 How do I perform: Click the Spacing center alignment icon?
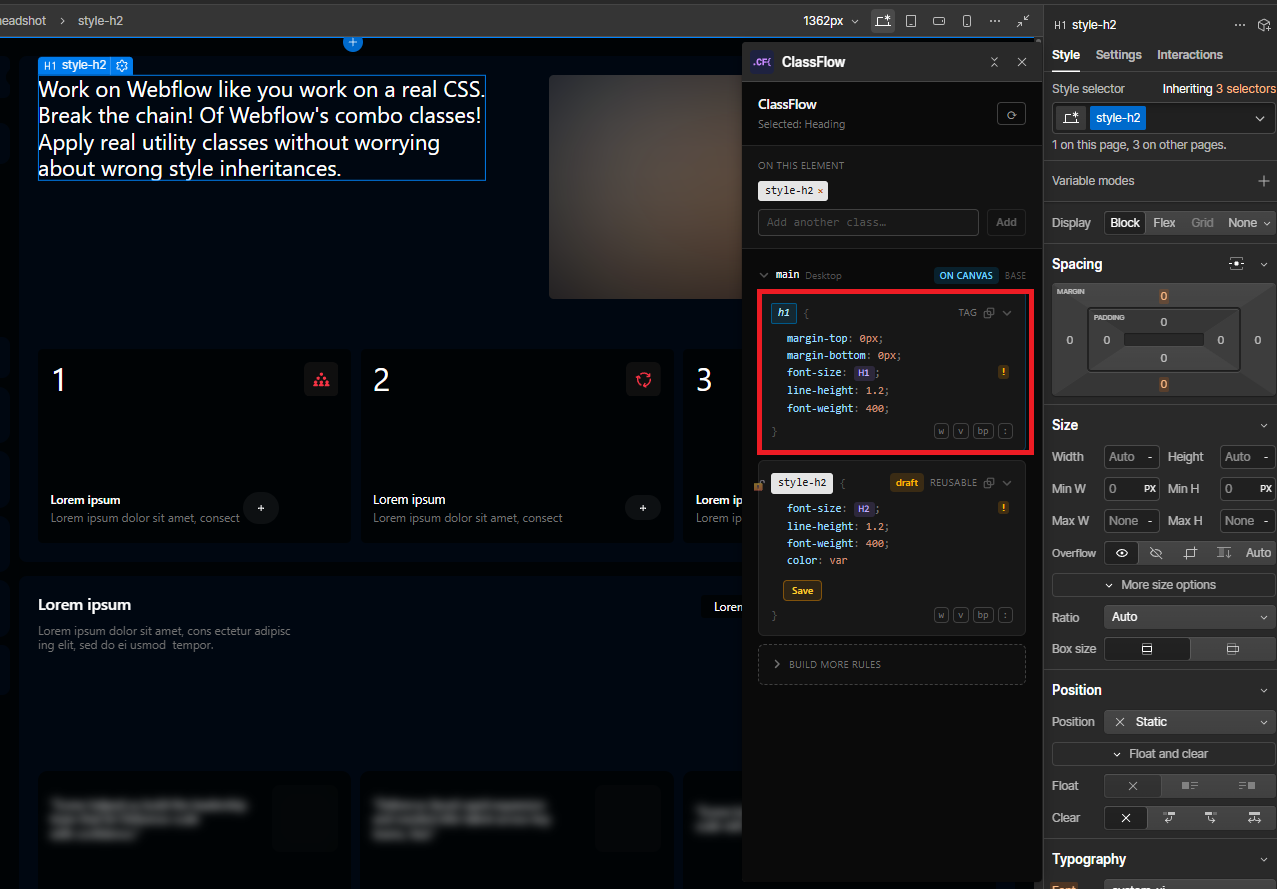[x=1237, y=264]
